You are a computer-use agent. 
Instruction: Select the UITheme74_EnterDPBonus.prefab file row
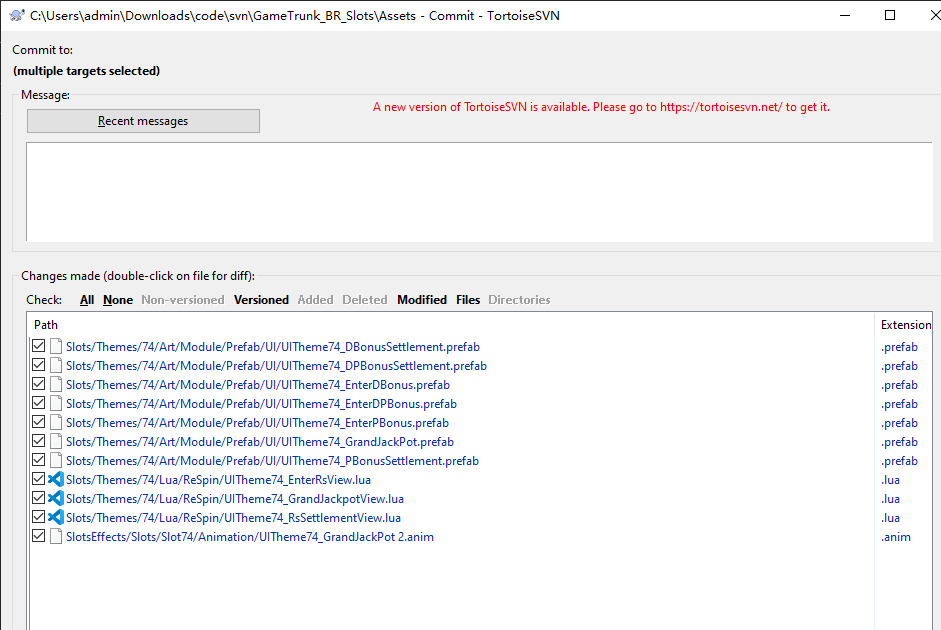tap(261, 404)
